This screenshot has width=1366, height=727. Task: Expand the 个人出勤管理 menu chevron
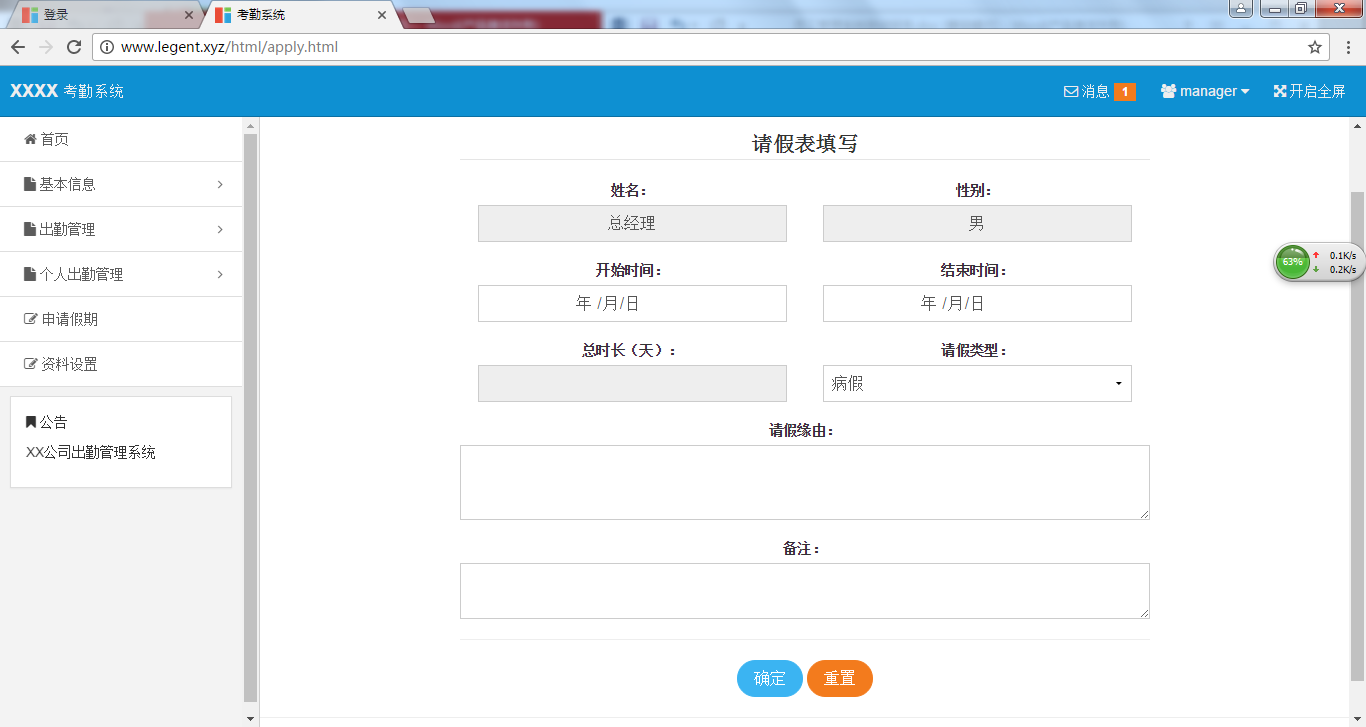click(220, 274)
